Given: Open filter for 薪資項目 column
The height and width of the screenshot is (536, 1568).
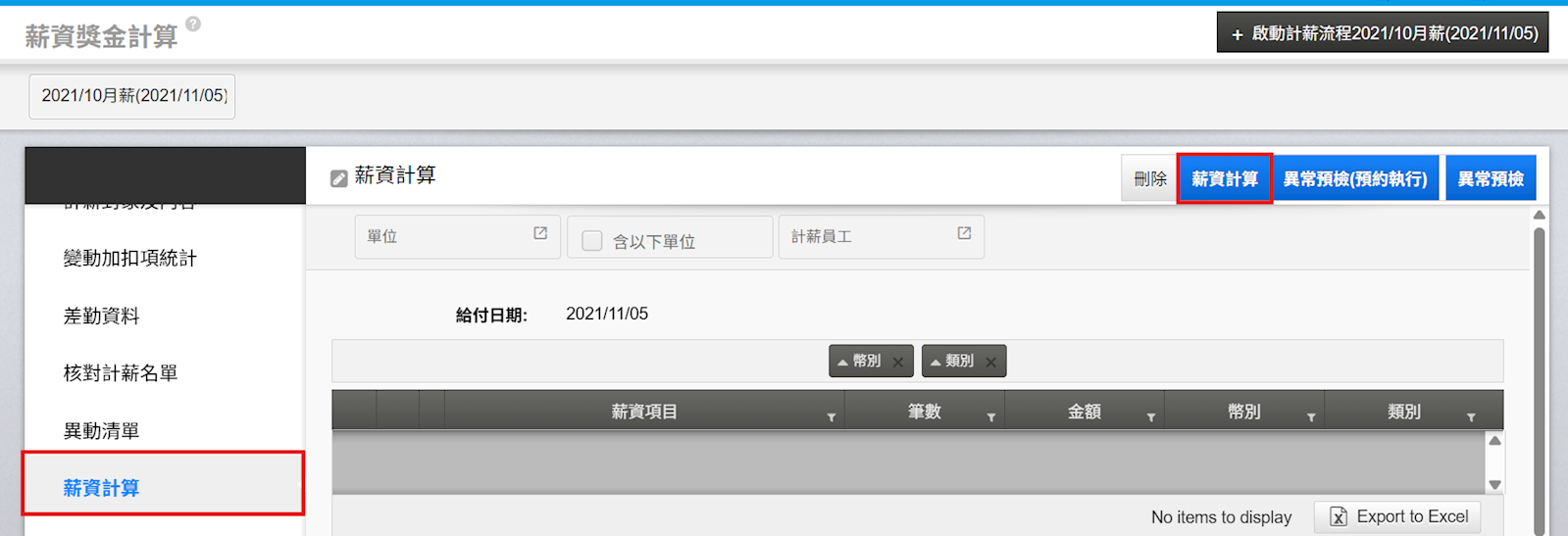Looking at the screenshot, I should (x=831, y=417).
